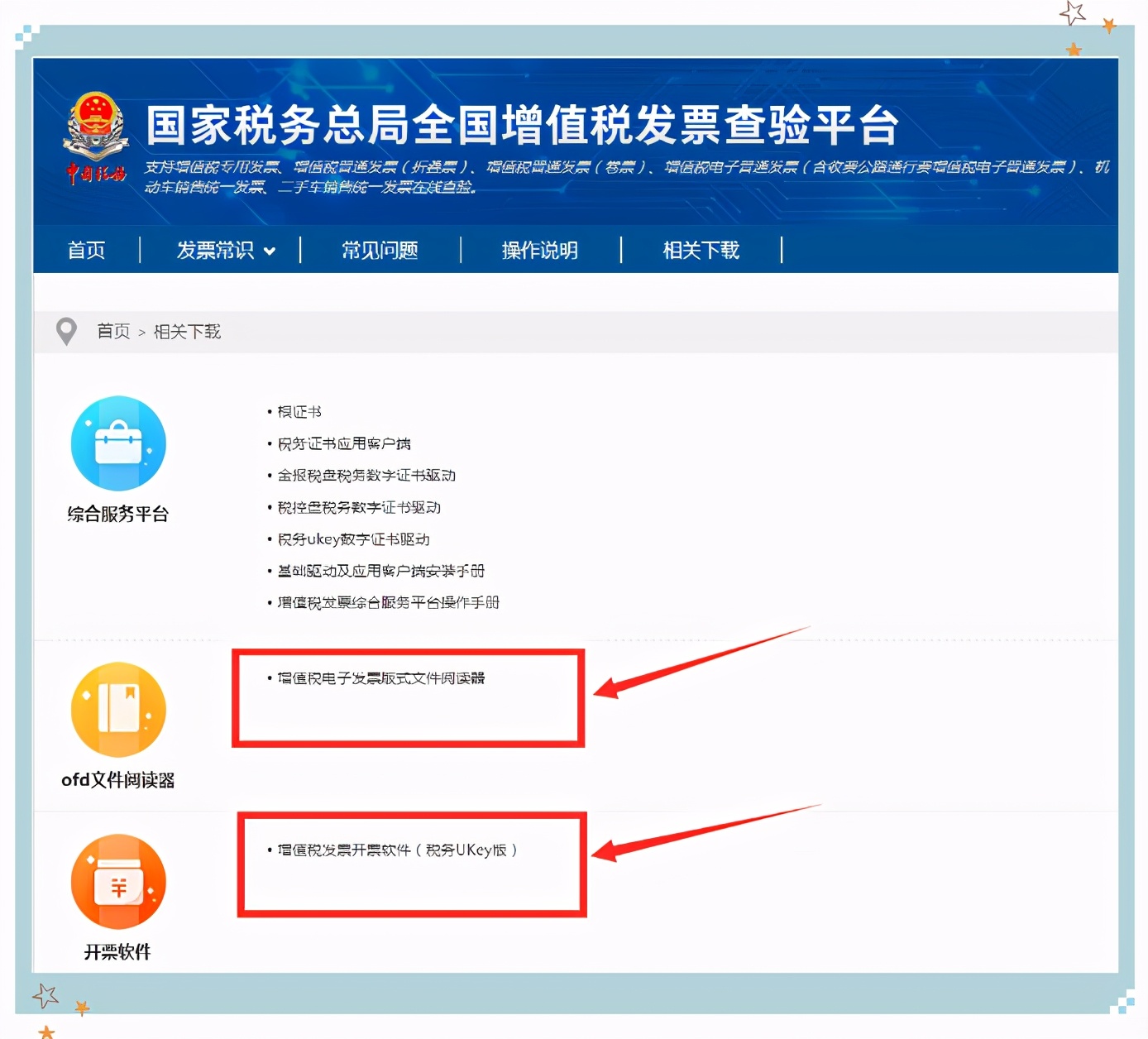Download 增值税发票开票软件（税务UKey版）

click(x=392, y=850)
